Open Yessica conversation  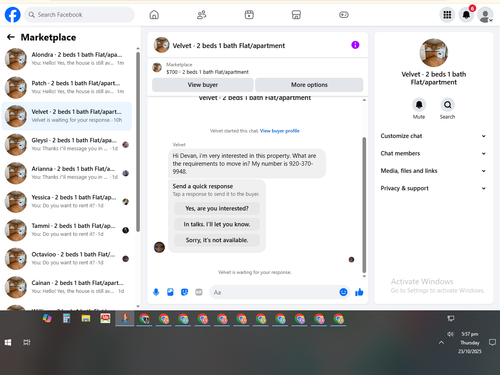pos(67,201)
